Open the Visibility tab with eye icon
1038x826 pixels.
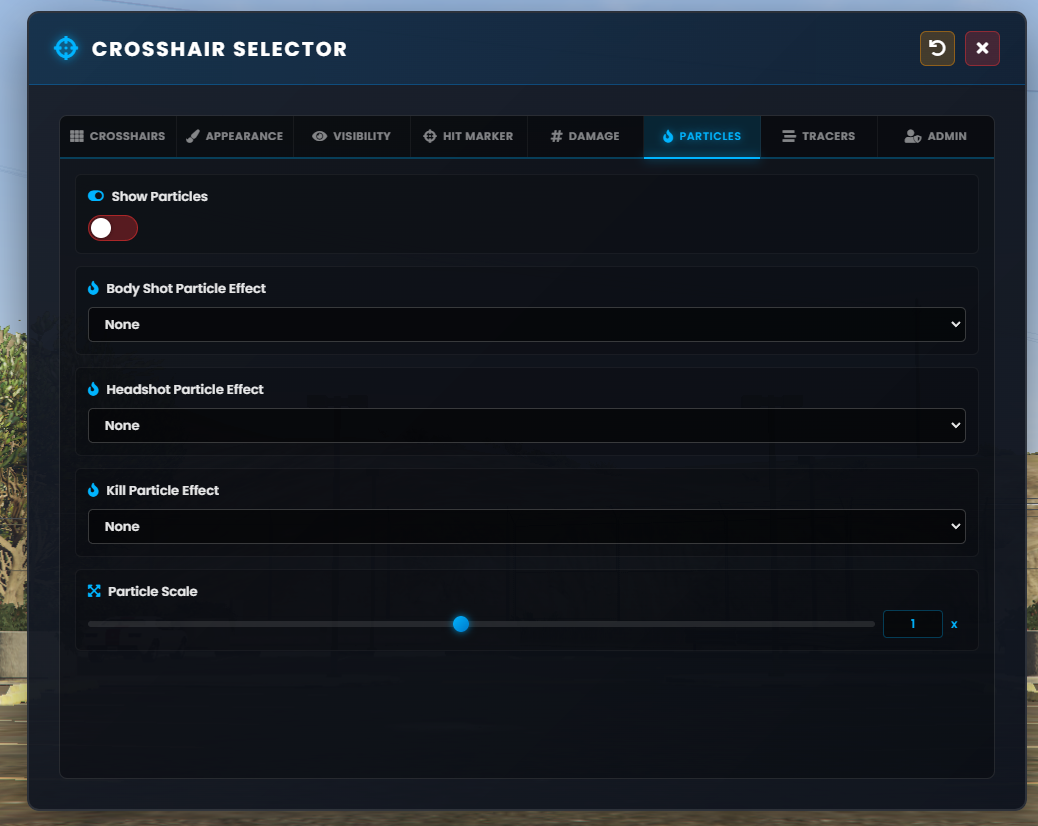pyautogui.click(x=352, y=136)
